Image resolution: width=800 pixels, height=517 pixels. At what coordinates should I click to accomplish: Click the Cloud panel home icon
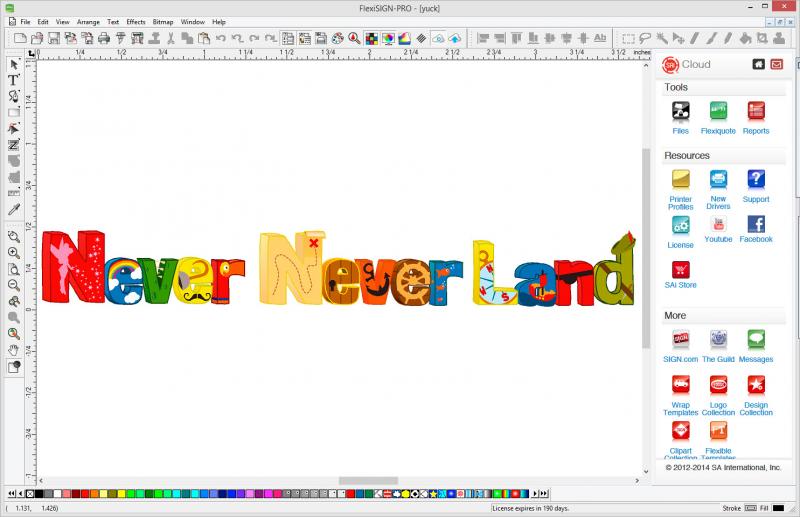759,64
